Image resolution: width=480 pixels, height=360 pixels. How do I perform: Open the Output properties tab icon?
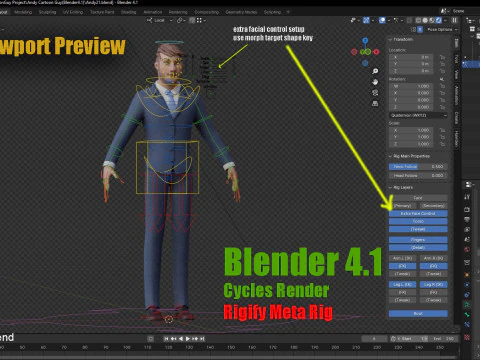pyautogui.click(x=467, y=219)
